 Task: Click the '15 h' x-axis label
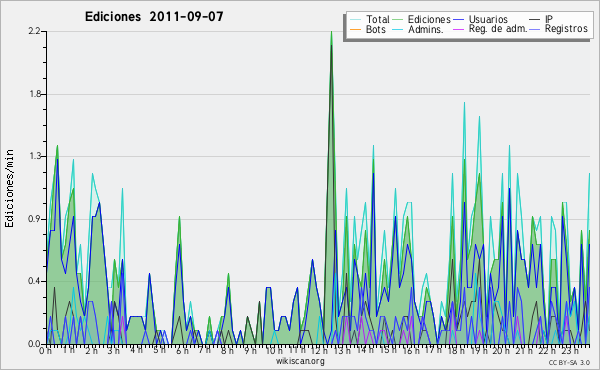tap(388, 350)
